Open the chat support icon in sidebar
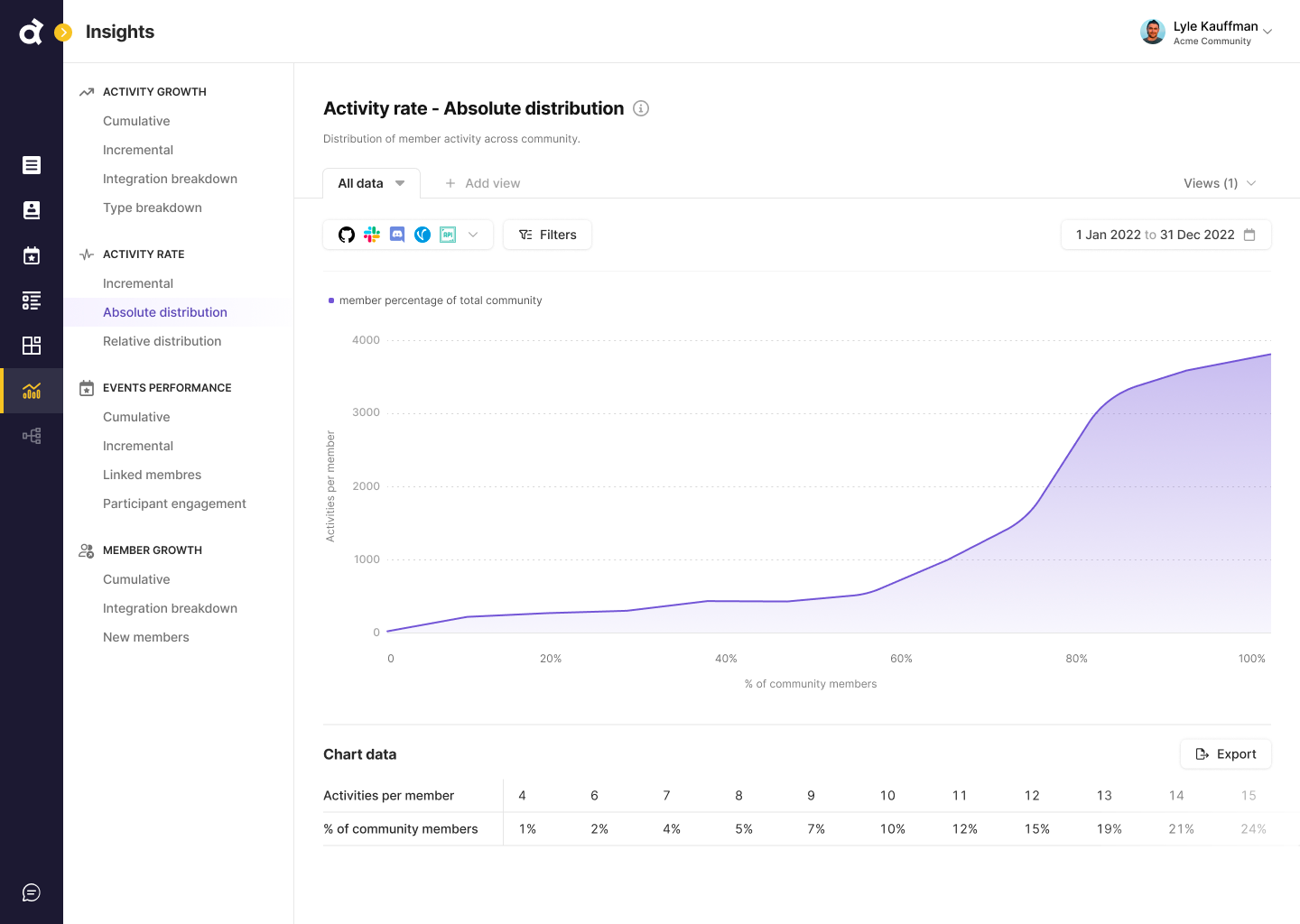 pos(32,892)
